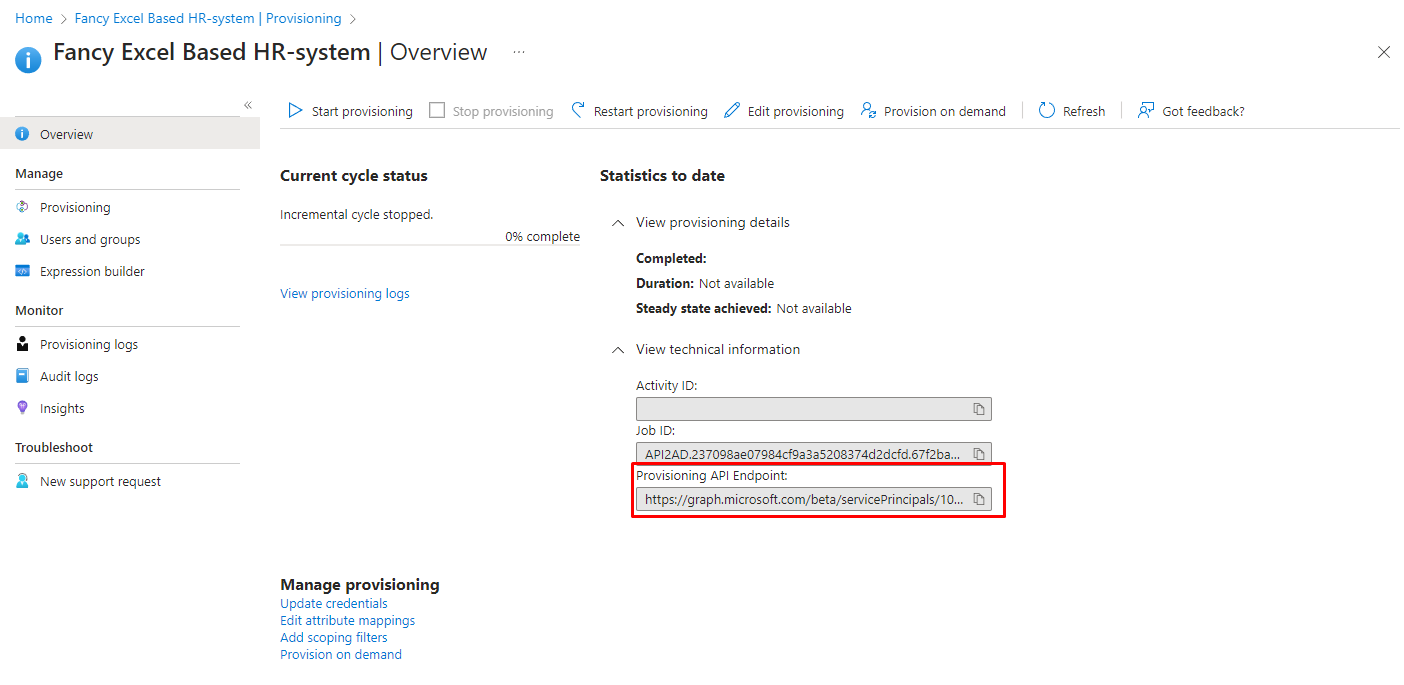The height and width of the screenshot is (685, 1404).
Task: Collapse View provisioning details section
Action: 619,223
